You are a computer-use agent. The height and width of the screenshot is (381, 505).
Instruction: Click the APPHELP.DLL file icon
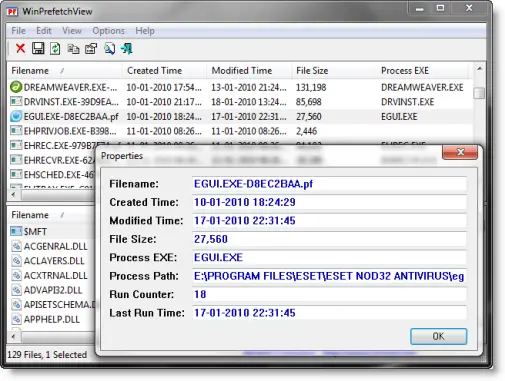[16, 319]
